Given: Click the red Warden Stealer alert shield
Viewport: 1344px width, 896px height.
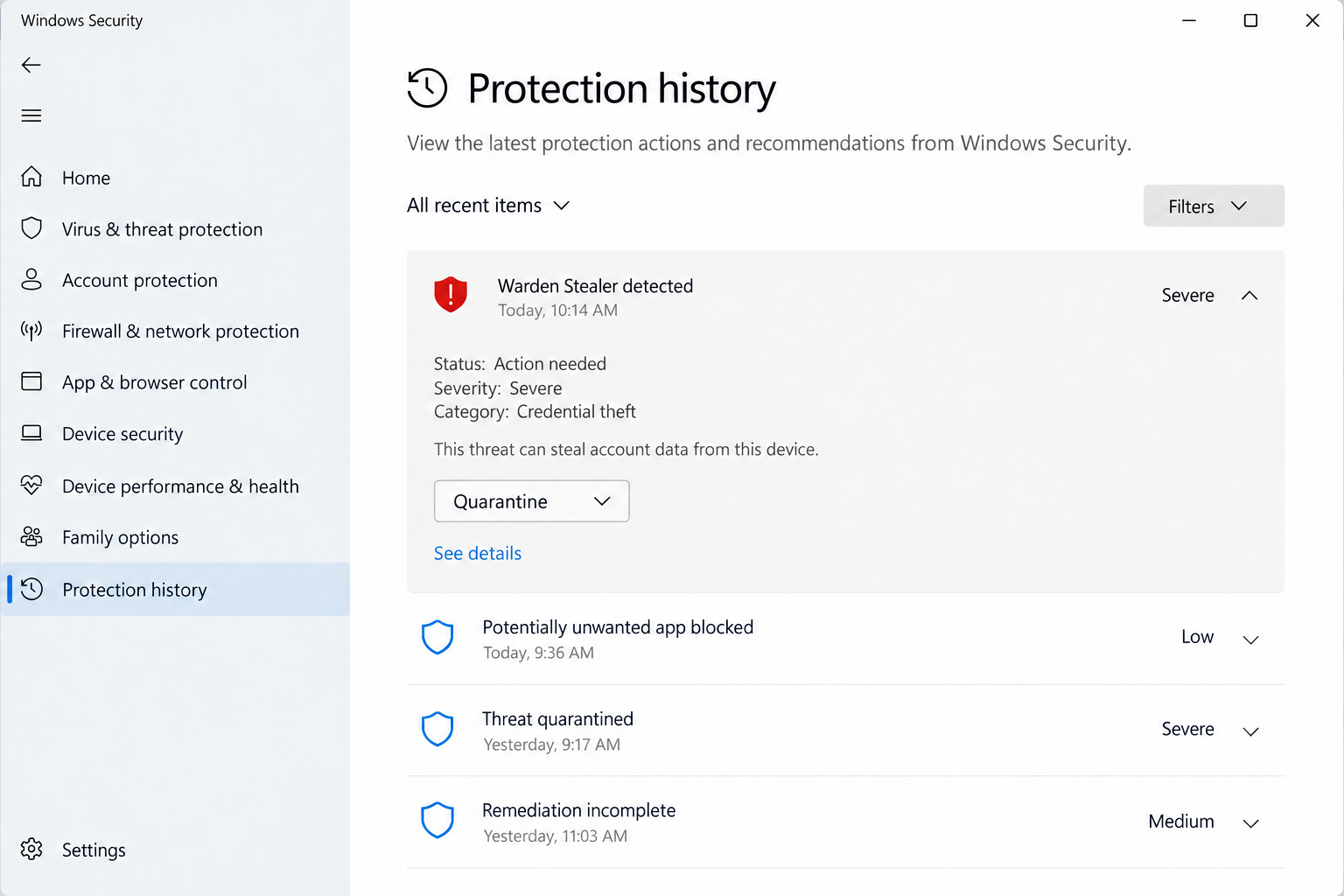Looking at the screenshot, I should point(451,295).
